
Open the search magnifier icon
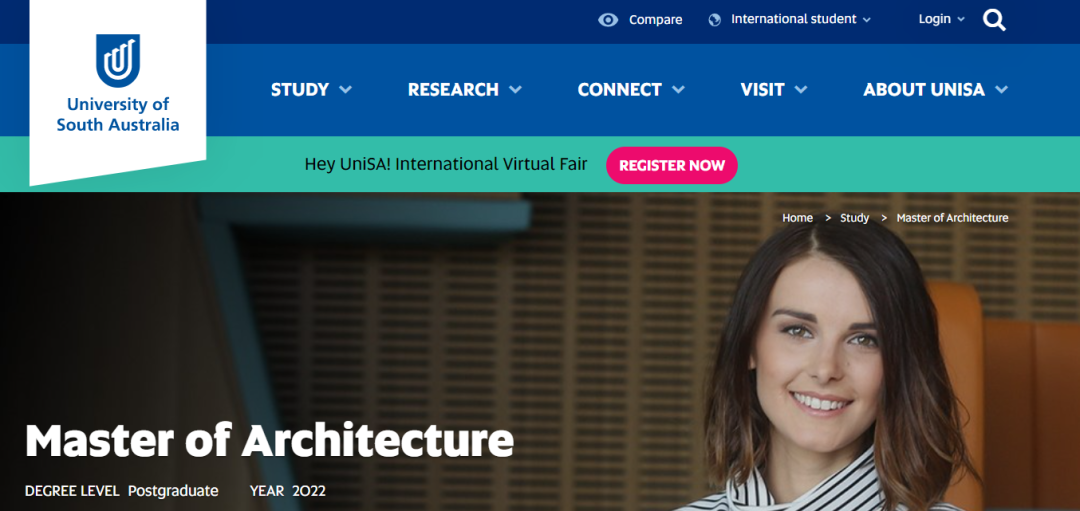tap(994, 20)
